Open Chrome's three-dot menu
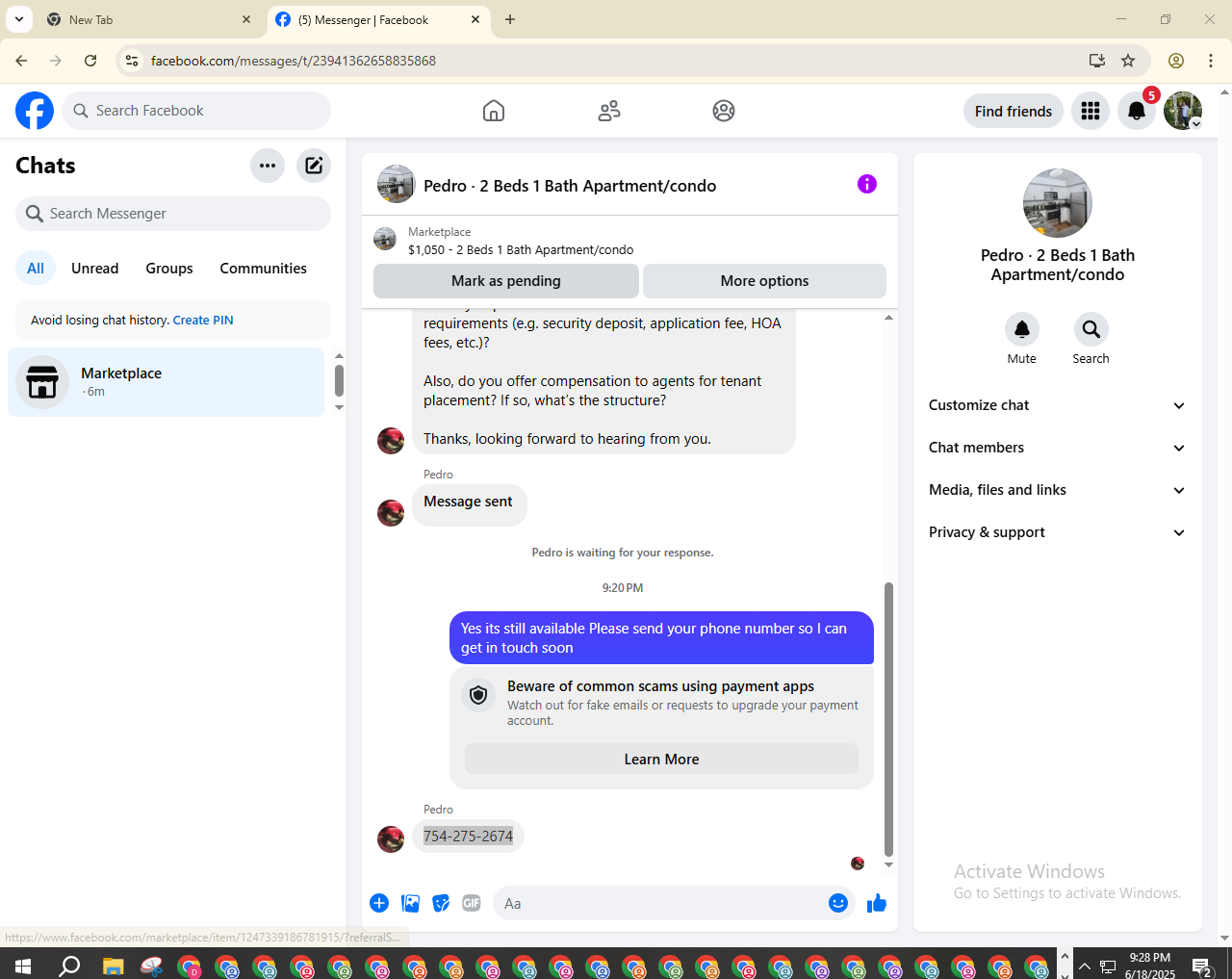This screenshot has height=979, width=1232. 1211,61
